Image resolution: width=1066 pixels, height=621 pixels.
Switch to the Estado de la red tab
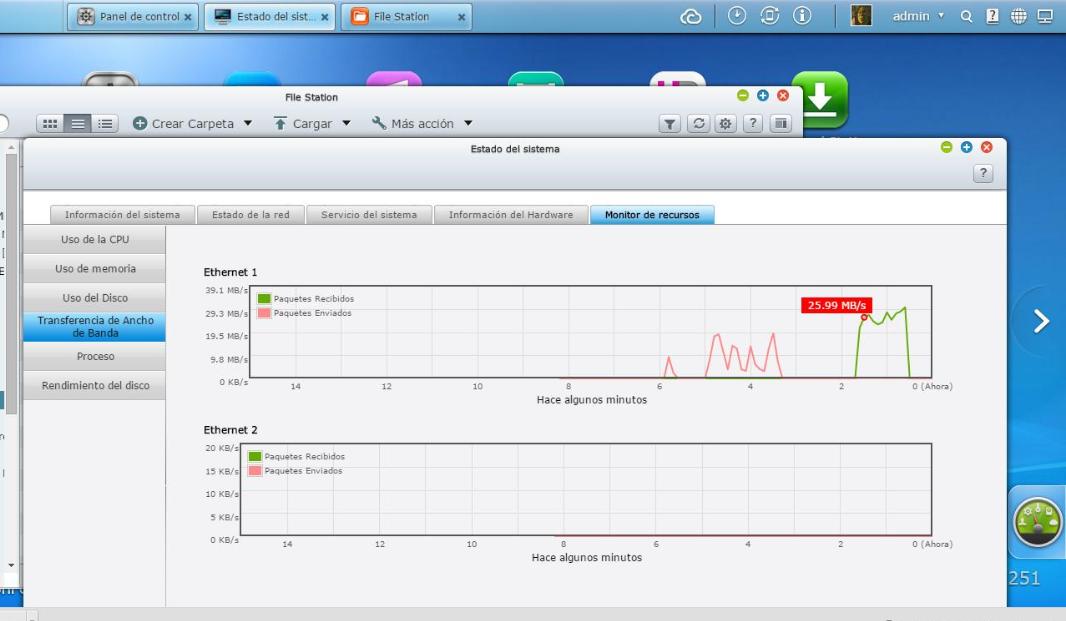tap(251, 213)
